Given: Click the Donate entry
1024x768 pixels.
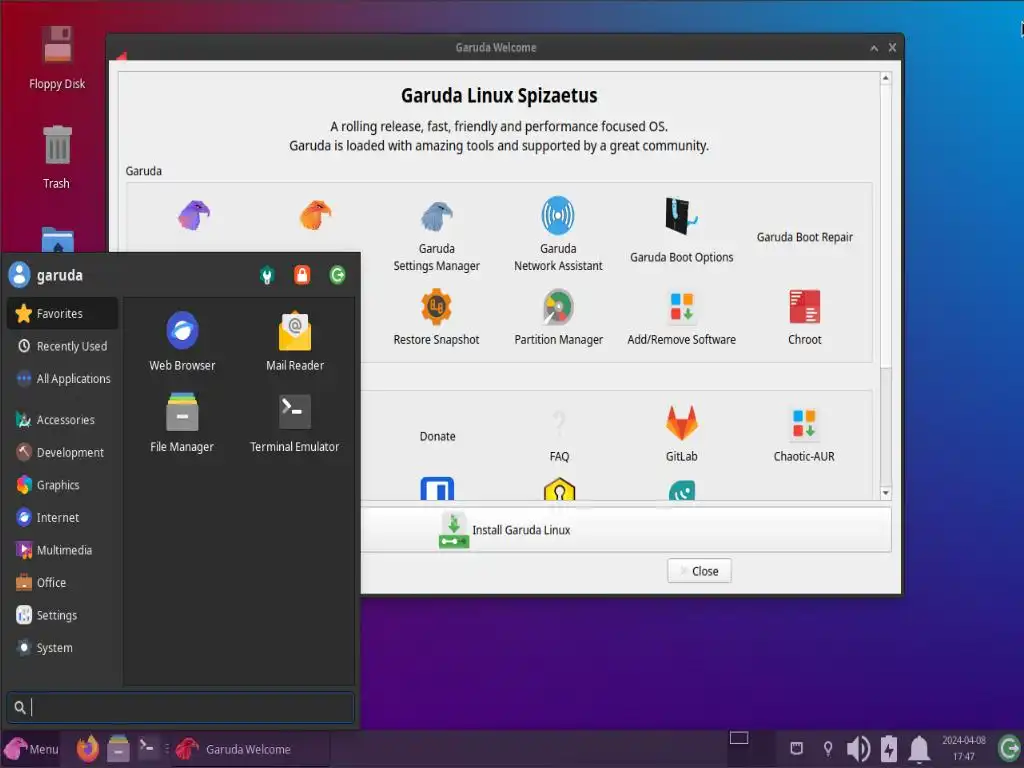Looking at the screenshot, I should click(437, 436).
